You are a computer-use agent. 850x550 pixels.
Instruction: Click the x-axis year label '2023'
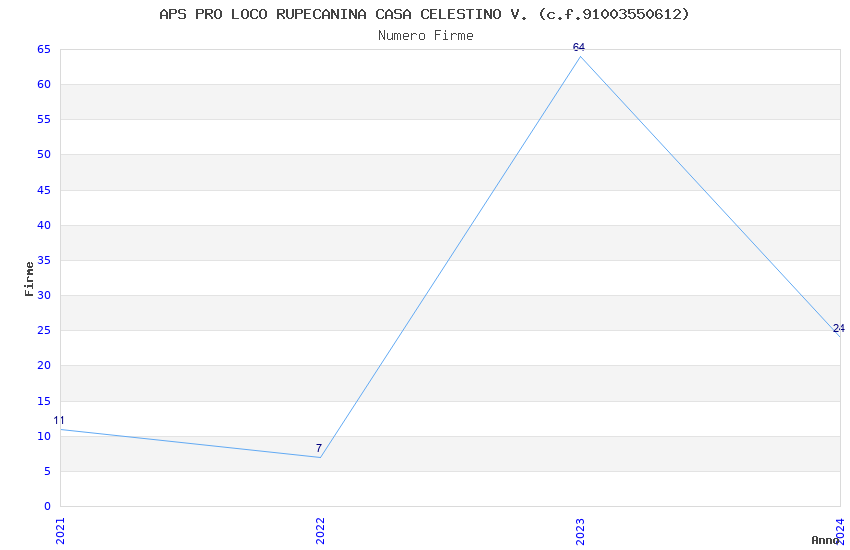(580, 530)
